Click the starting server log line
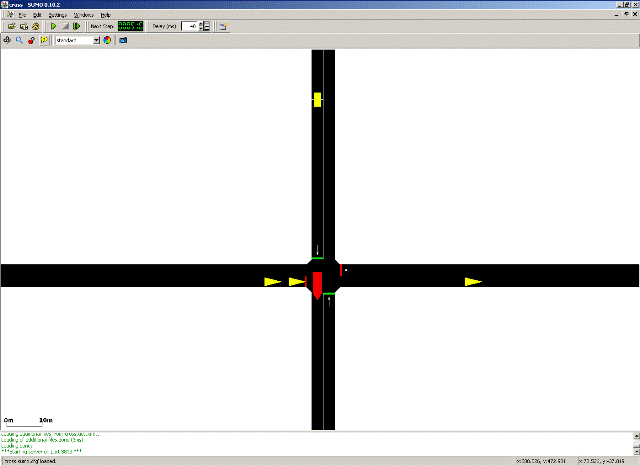Viewport: 640px width, 466px height. coord(41,452)
